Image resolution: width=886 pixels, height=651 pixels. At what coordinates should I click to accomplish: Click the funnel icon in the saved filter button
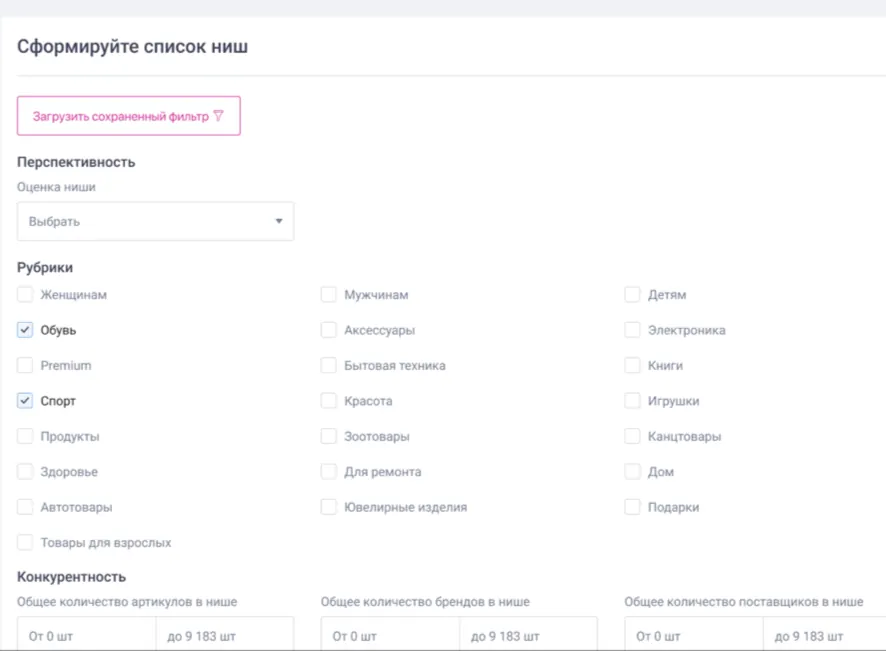pyautogui.click(x=219, y=116)
